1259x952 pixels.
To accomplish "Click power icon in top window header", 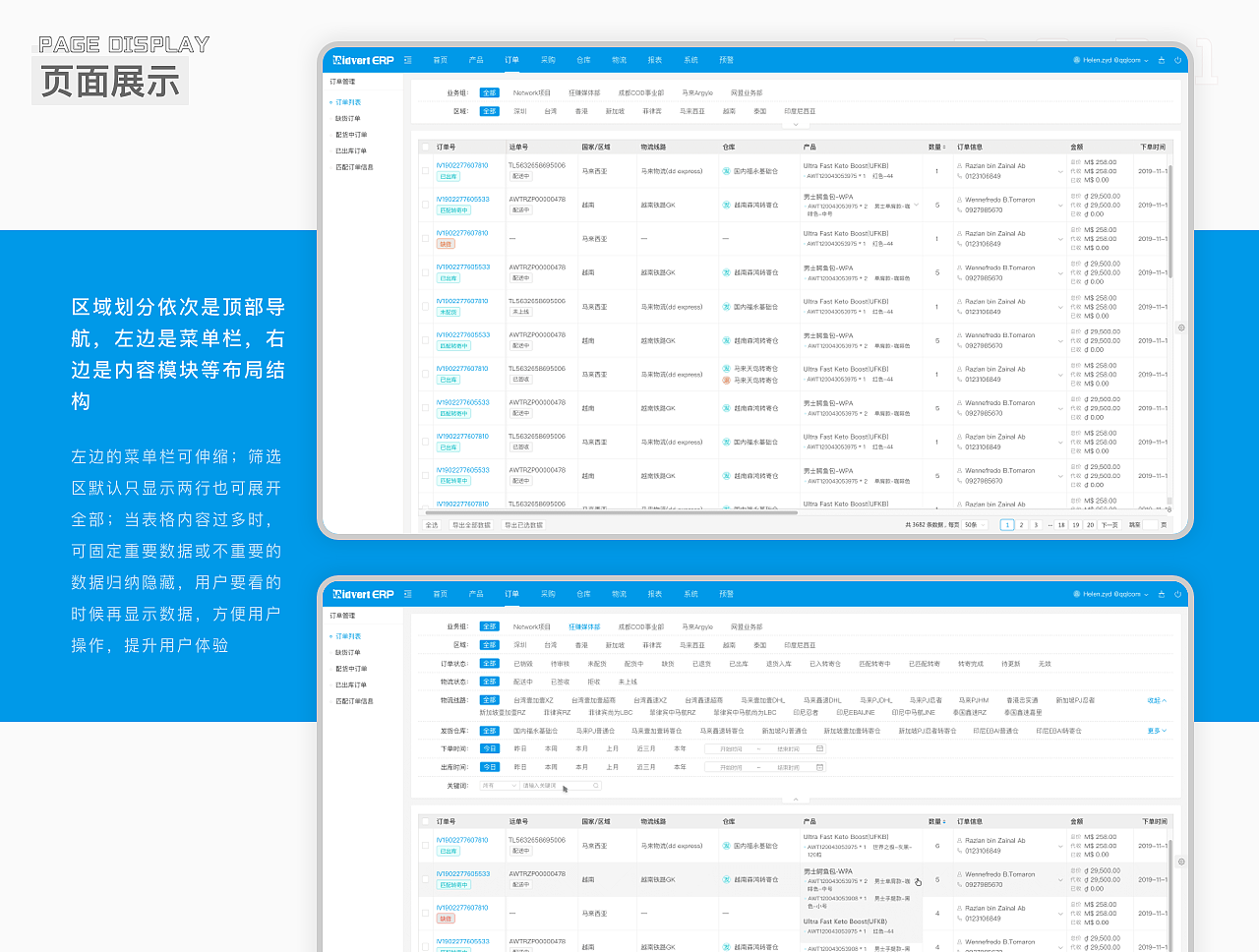I will tap(1177, 60).
